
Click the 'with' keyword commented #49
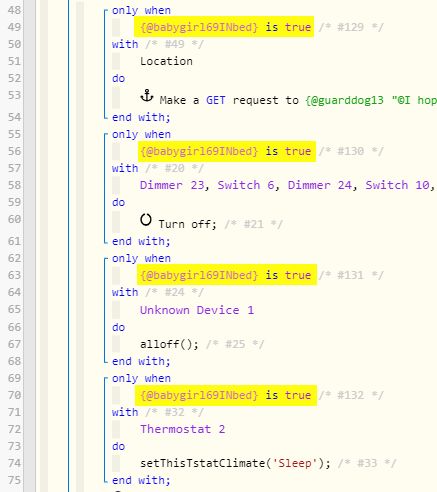pyautogui.click(x=125, y=44)
